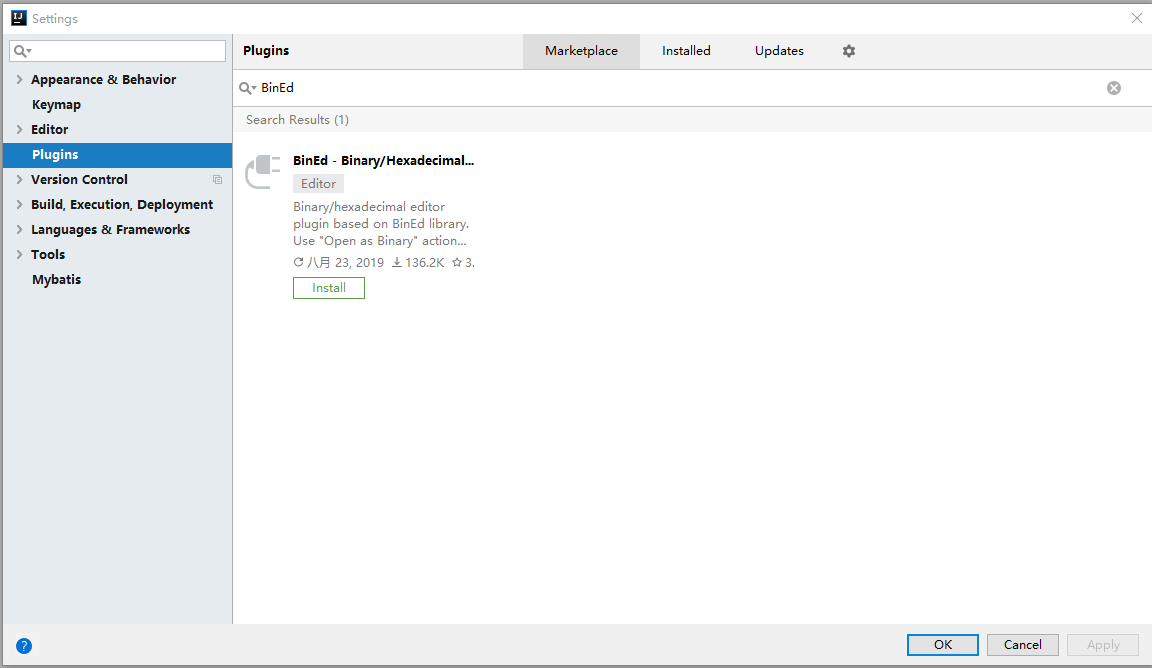Clear the BinEd search text
Viewport: 1152px width, 668px height.
[x=1114, y=88]
